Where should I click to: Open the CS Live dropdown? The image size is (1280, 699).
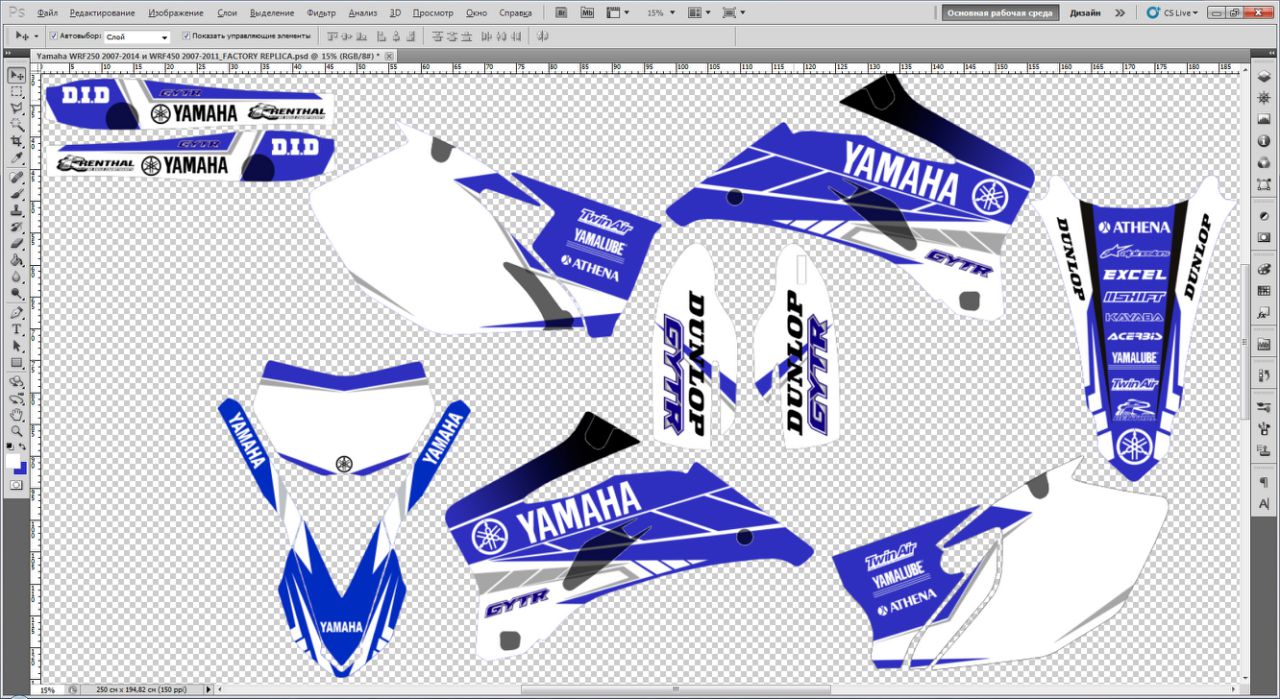click(1172, 13)
